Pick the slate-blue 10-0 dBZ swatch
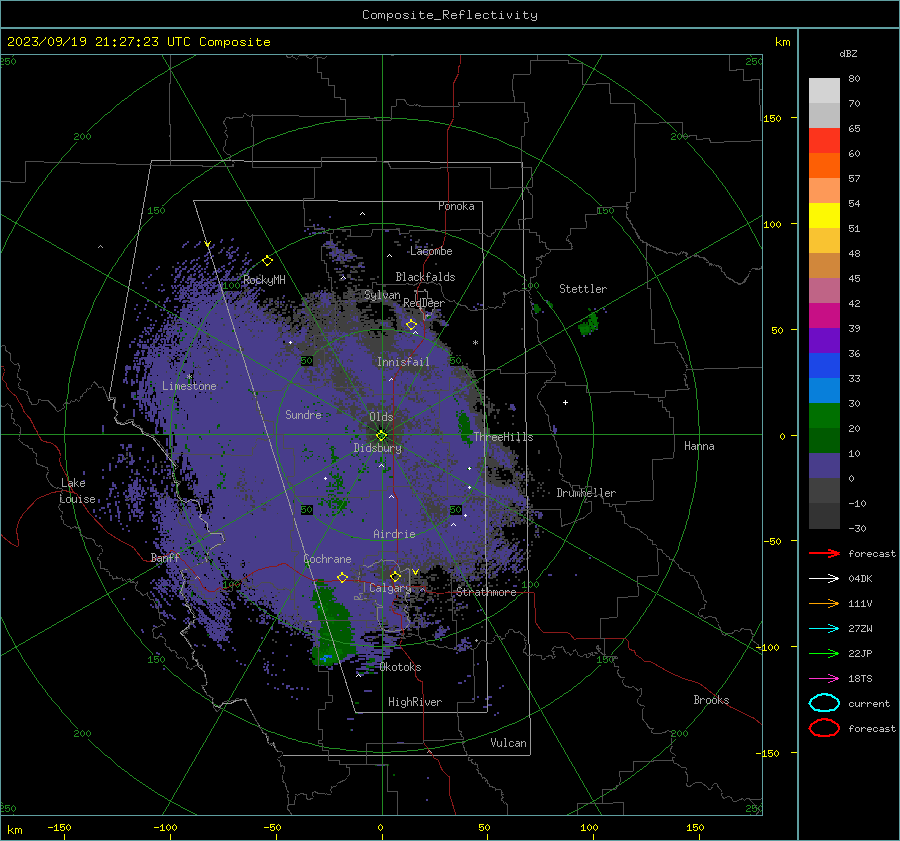Image resolution: width=900 pixels, height=841 pixels. click(x=824, y=466)
